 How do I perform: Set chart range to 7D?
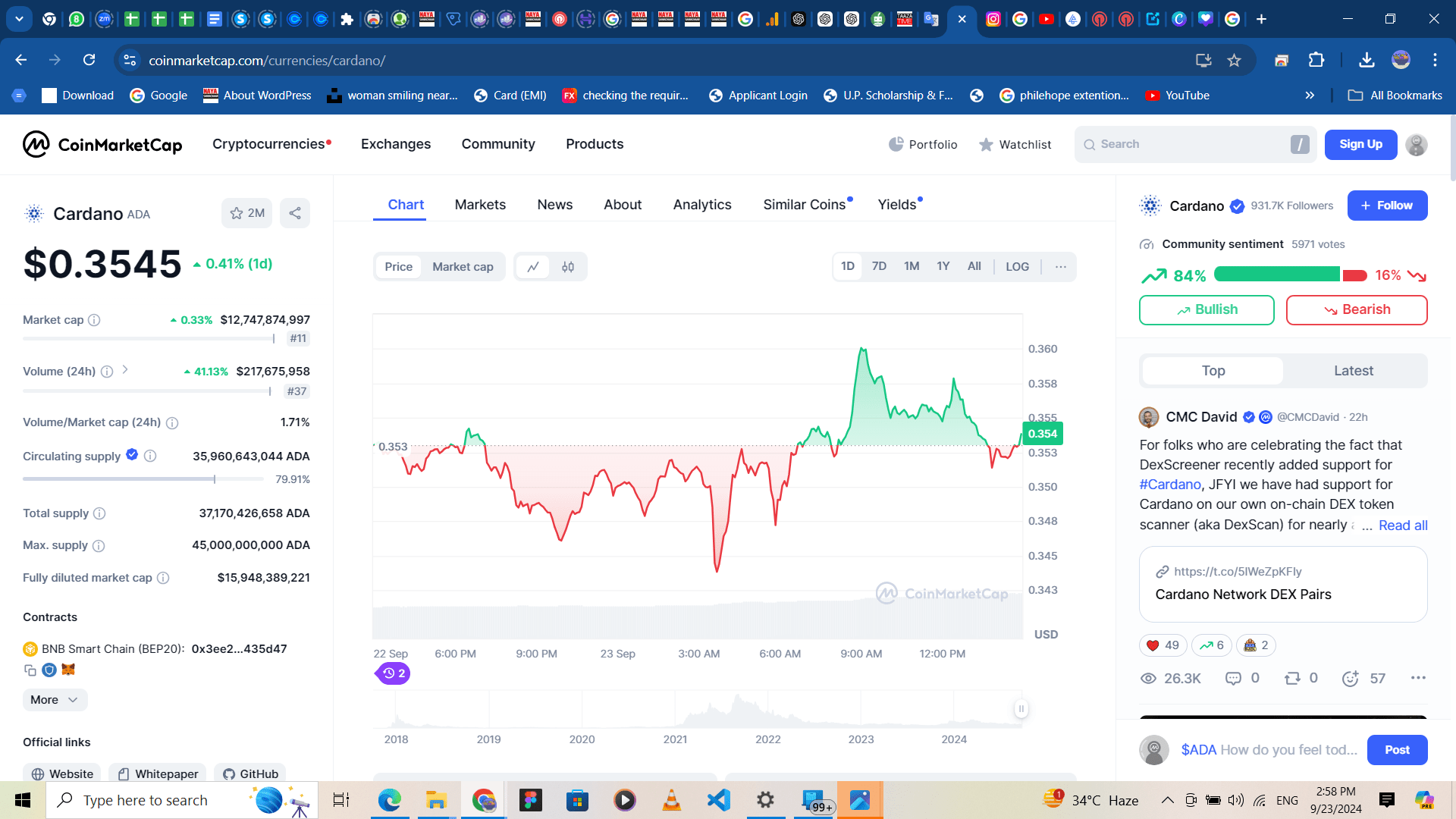(879, 266)
